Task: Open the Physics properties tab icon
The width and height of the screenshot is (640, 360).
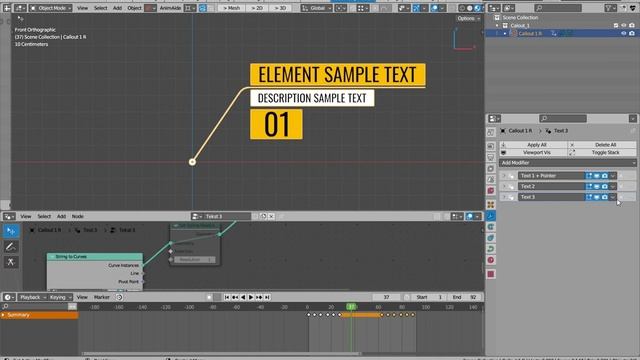Action: click(x=491, y=227)
